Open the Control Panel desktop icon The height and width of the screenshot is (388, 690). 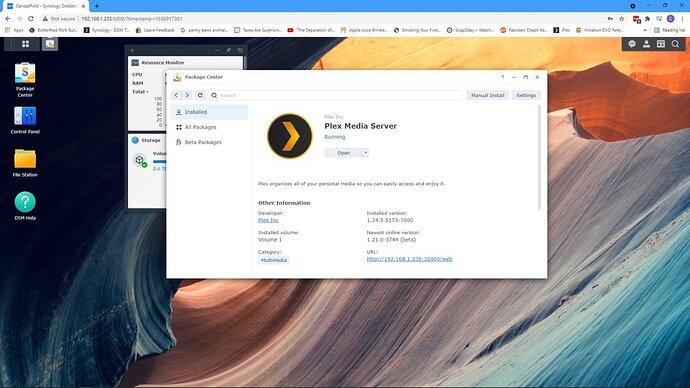tap(25, 120)
